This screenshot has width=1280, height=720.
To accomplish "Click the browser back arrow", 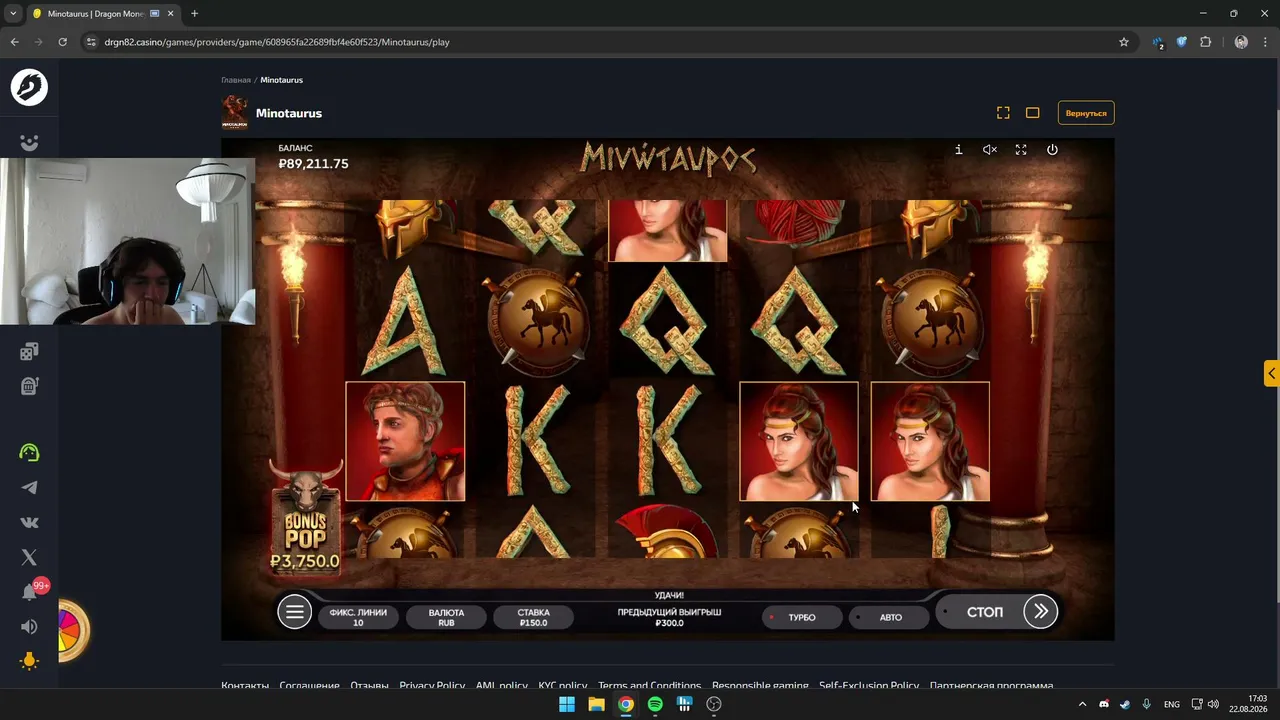I will [14, 42].
